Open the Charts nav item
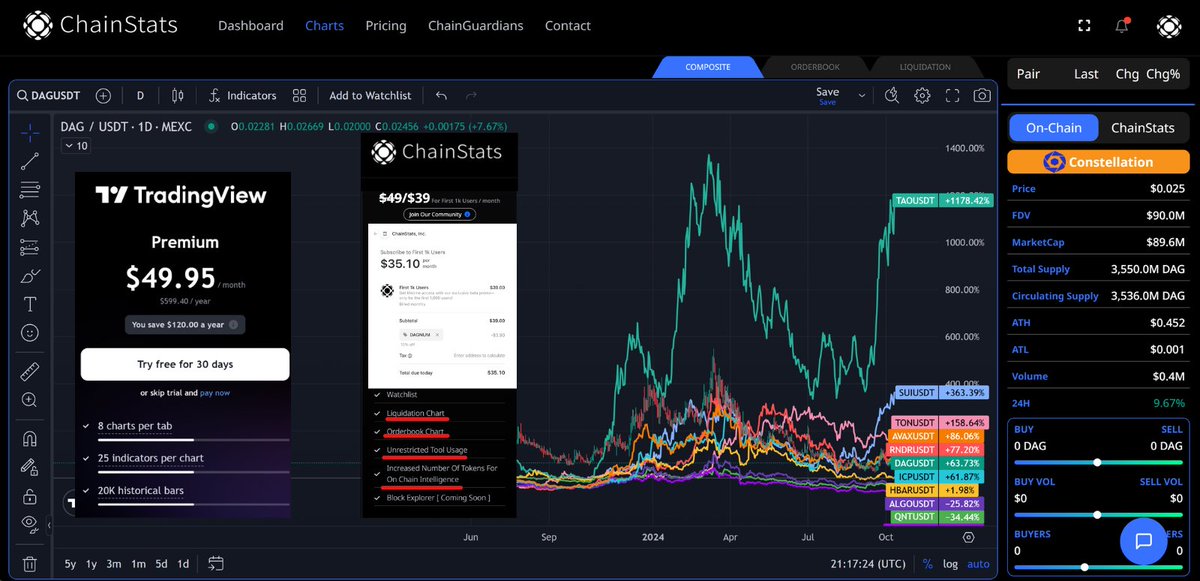Image resolution: width=1200 pixels, height=581 pixels. pos(324,26)
